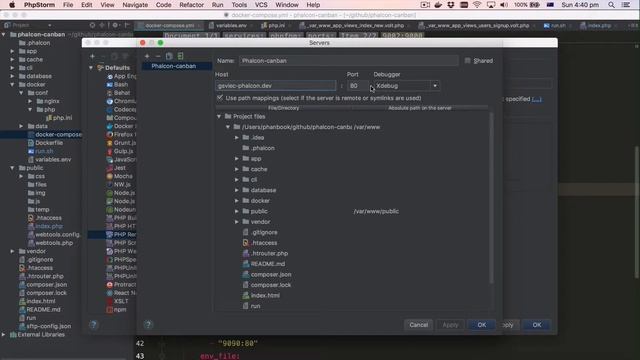Screen dimensions: 640x360
Task: Click Cancel in the Servers dialog
Action: [x=418, y=325]
